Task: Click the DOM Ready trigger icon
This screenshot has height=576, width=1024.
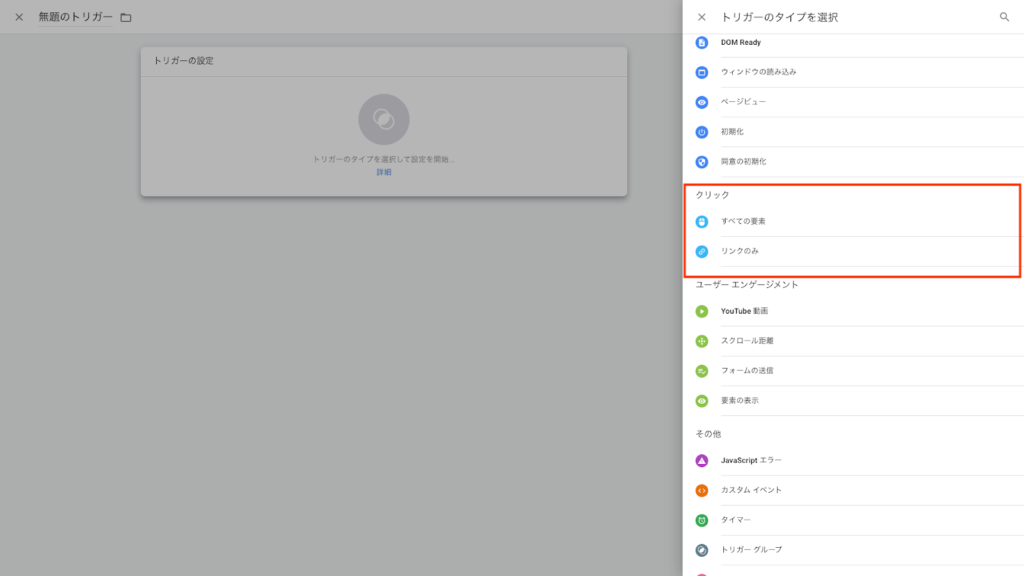Action: (x=702, y=43)
